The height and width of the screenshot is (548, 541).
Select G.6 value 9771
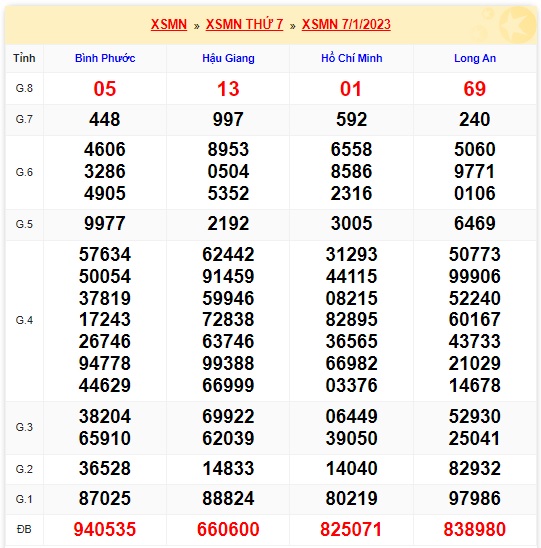(475, 172)
